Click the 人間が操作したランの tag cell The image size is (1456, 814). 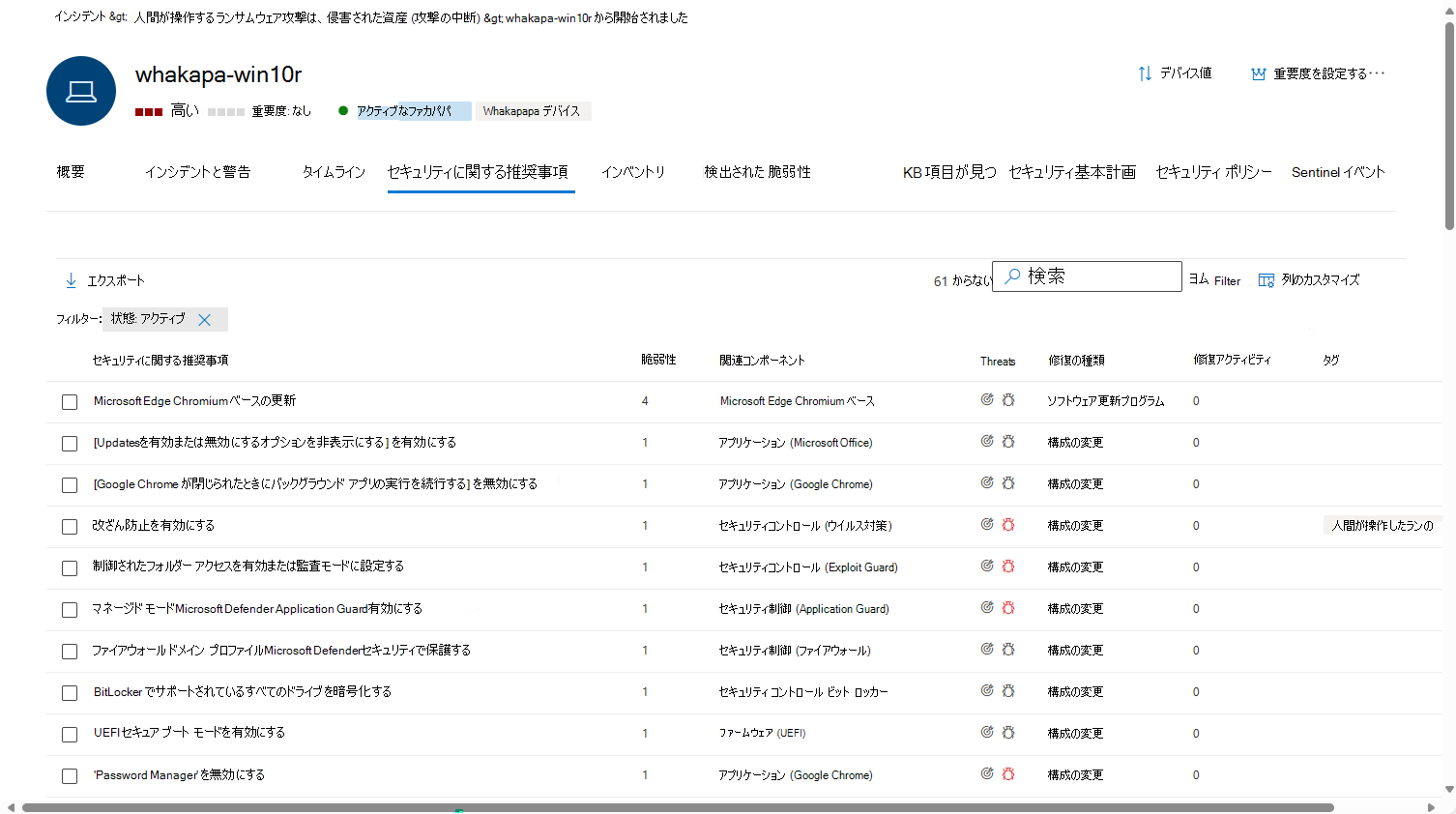click(1383, 526)
